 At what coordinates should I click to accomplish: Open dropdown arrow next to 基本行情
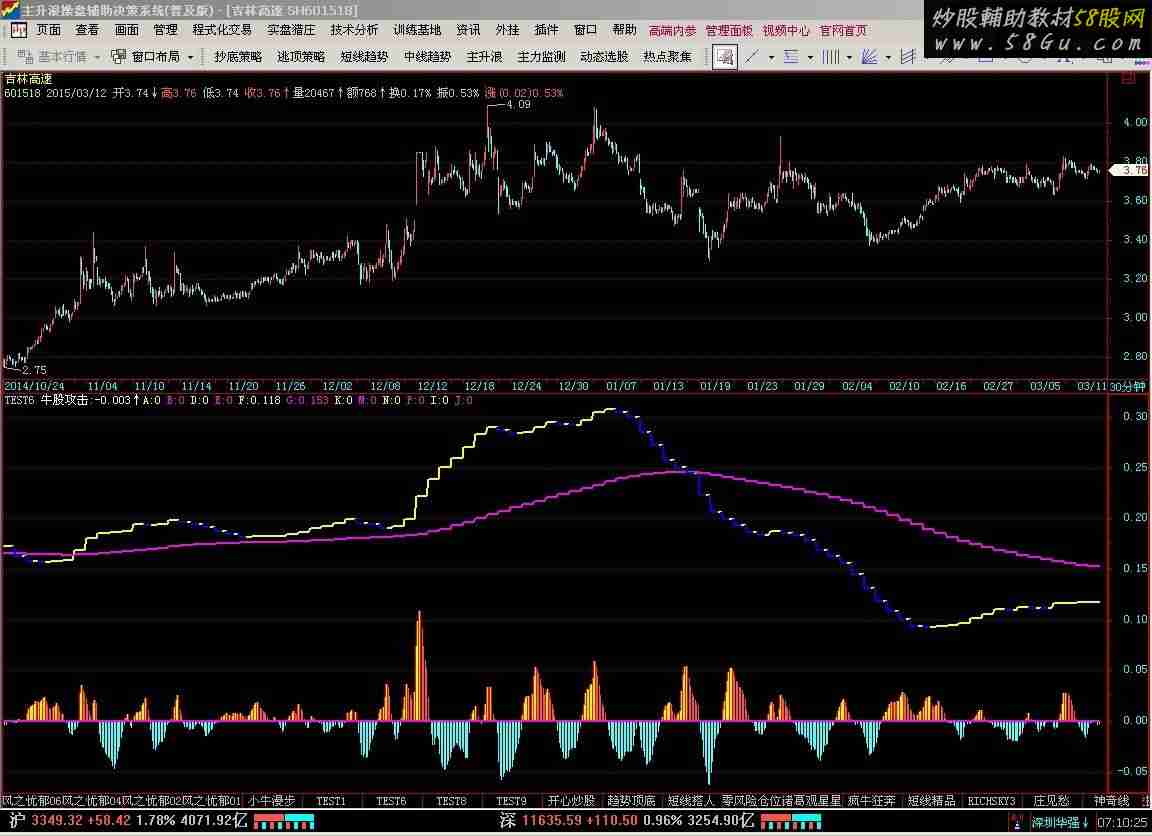(96, 57)
